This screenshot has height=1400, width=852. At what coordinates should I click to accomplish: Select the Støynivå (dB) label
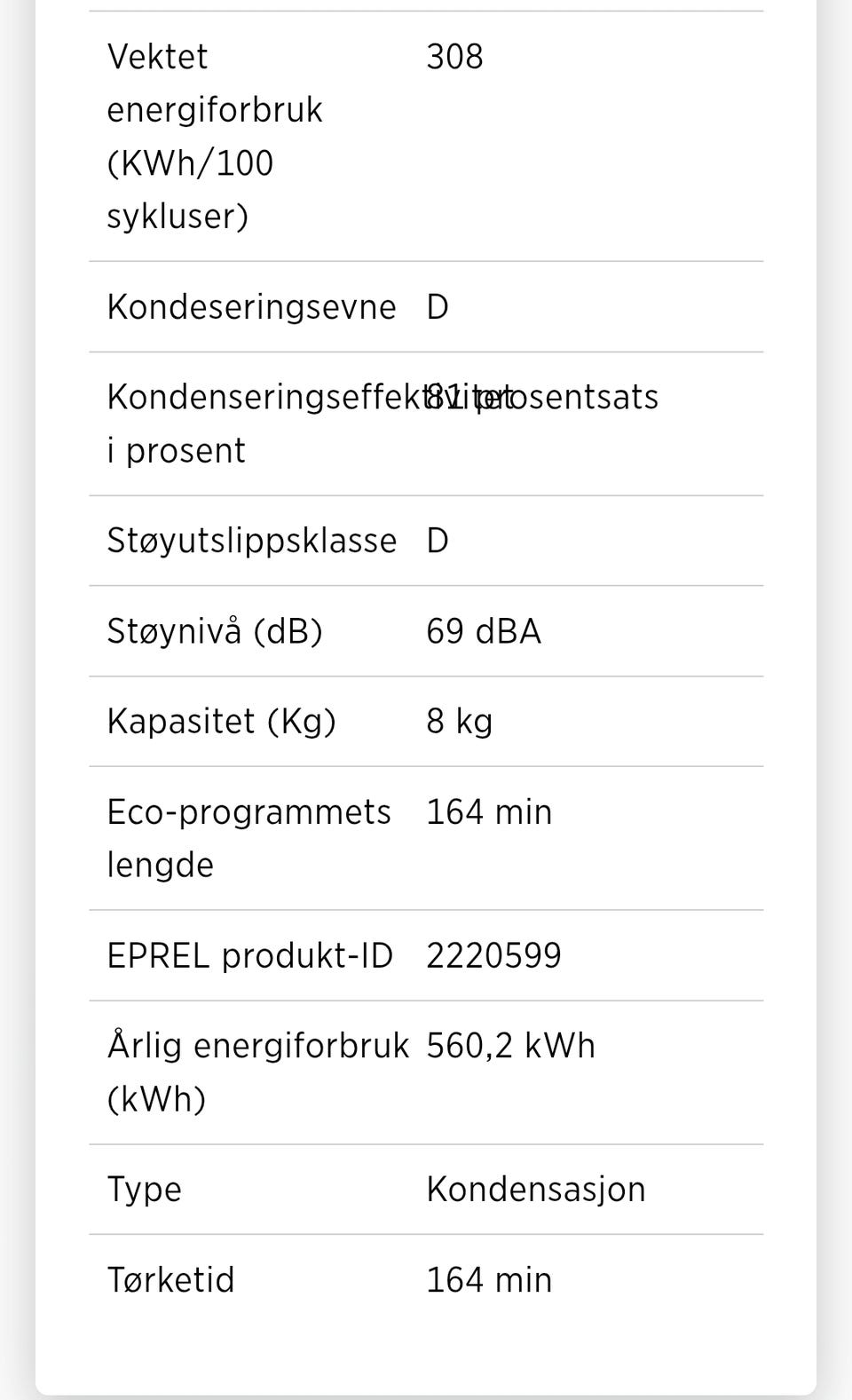coord(215,631)
